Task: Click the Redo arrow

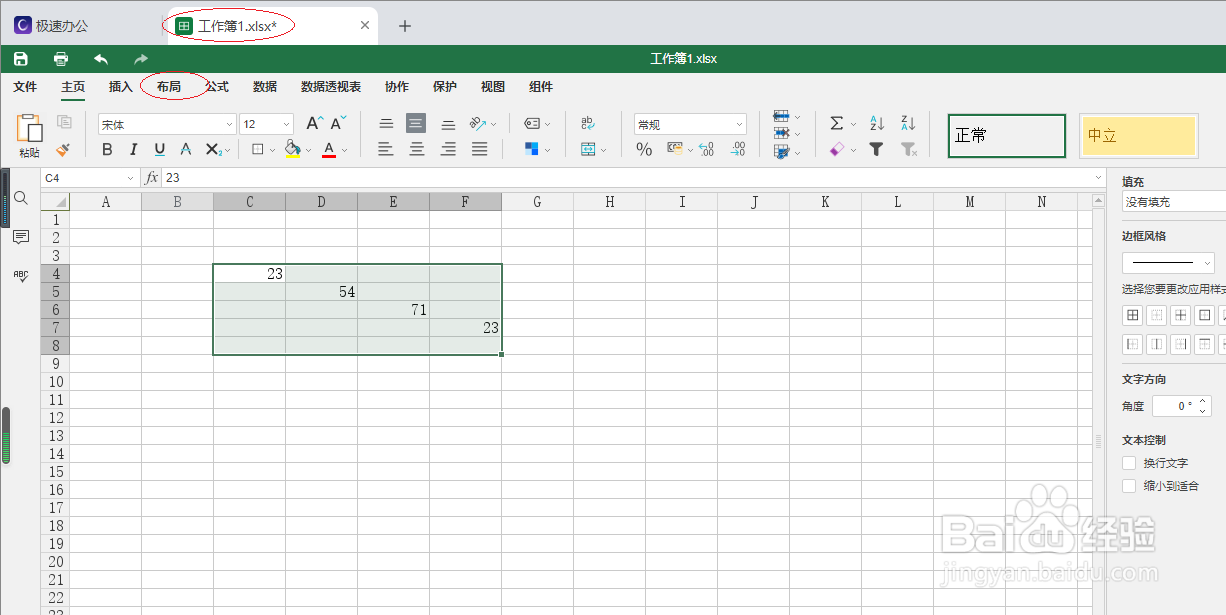Action: pyautogui.click(x=141, y=59)
